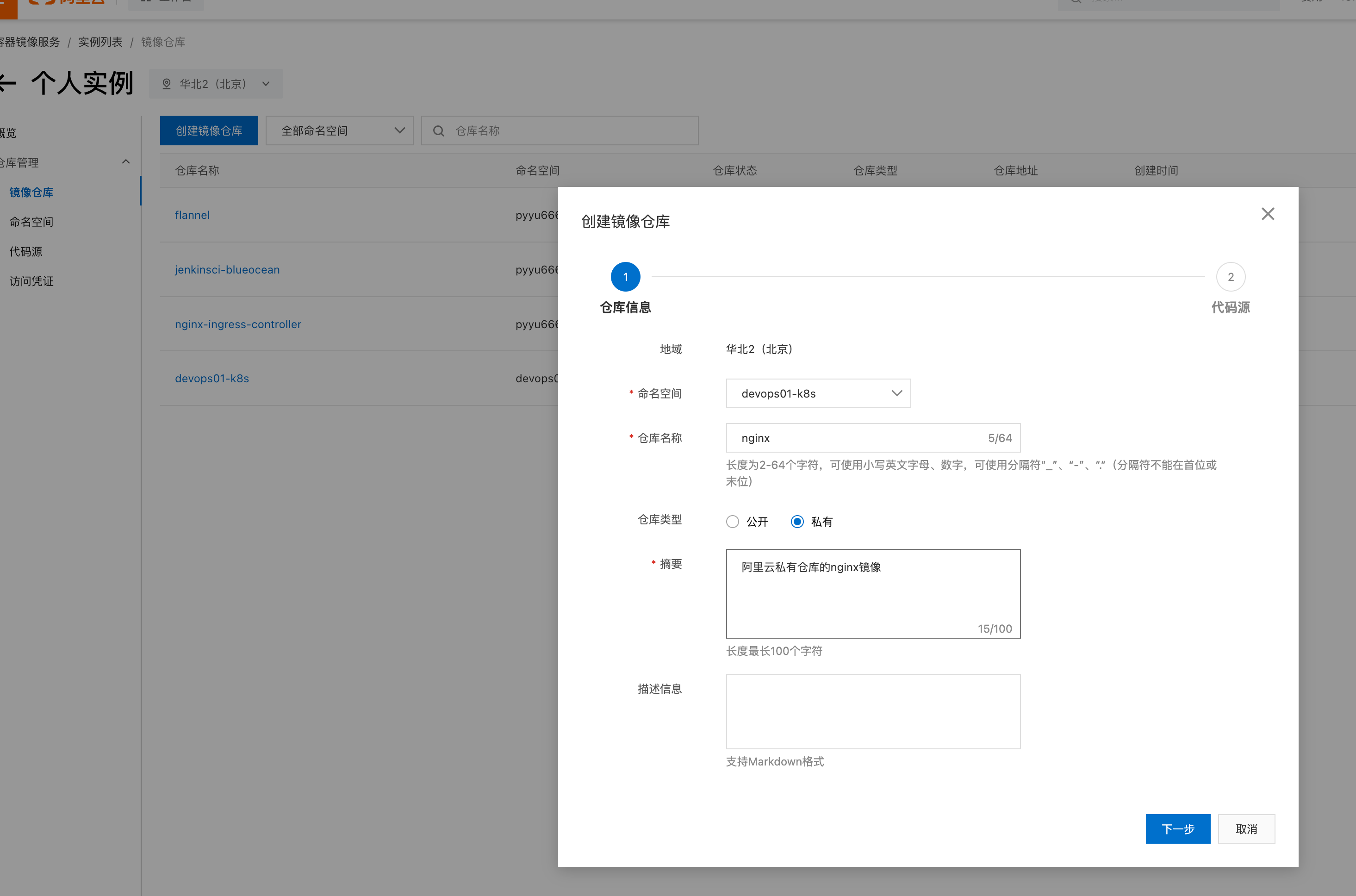Close the create repository dialog
The width and height of the screenshot is (1356, 896).
[1268, 214]
